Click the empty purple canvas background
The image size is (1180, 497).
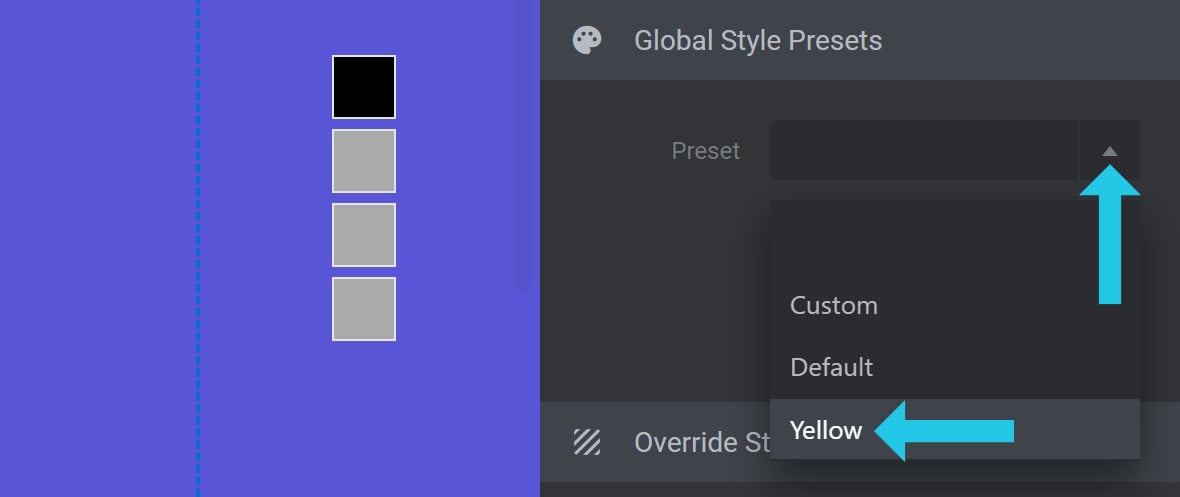(x=98, y=248)
